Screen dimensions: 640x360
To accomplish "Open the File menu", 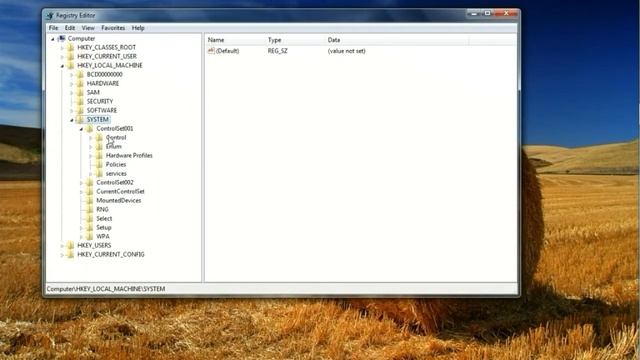I will tap(53, 28).
